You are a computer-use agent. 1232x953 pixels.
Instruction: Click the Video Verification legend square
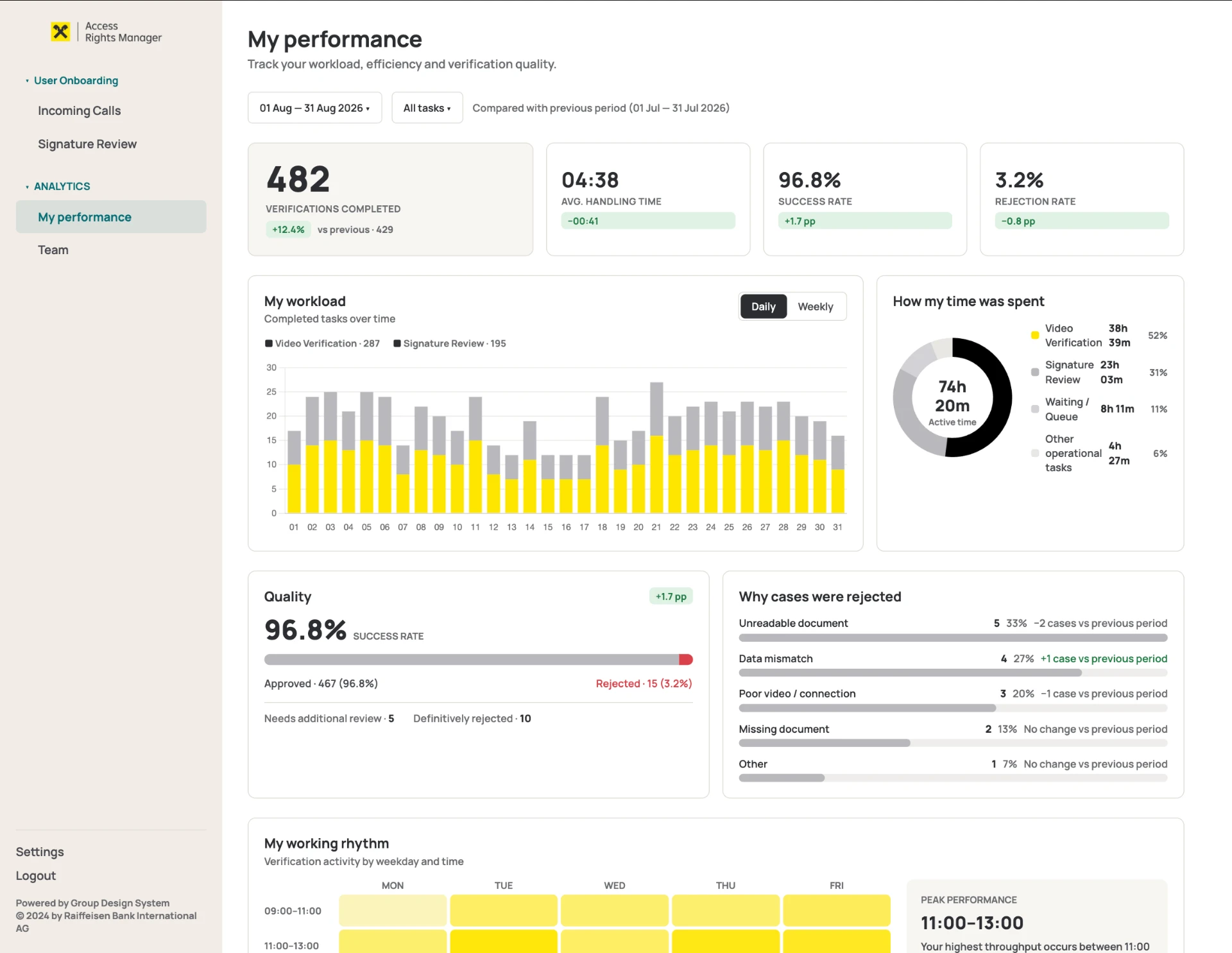pyautogui.click(x=269, y=343)
